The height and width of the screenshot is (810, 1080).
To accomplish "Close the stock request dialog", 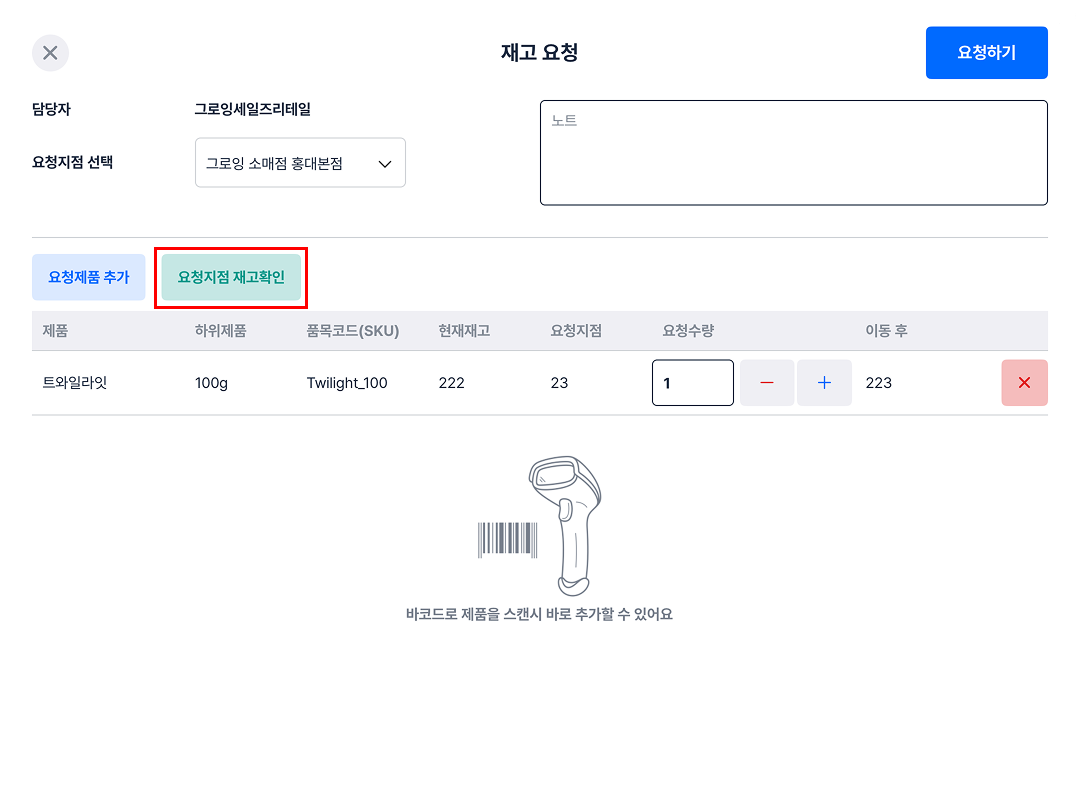I will pyautogui.click(x=50, y=53).
